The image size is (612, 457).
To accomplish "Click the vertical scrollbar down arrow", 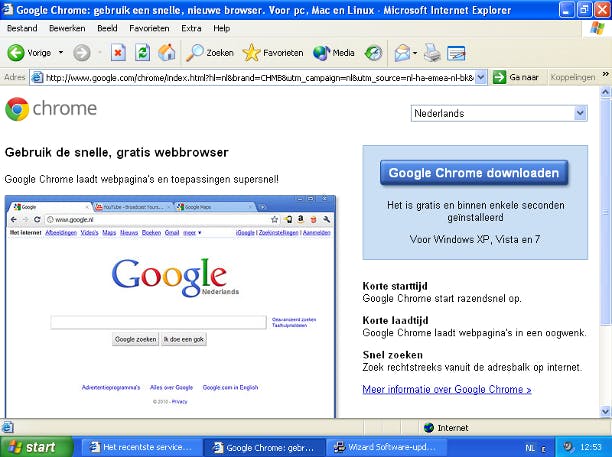I will click(605, 411).
